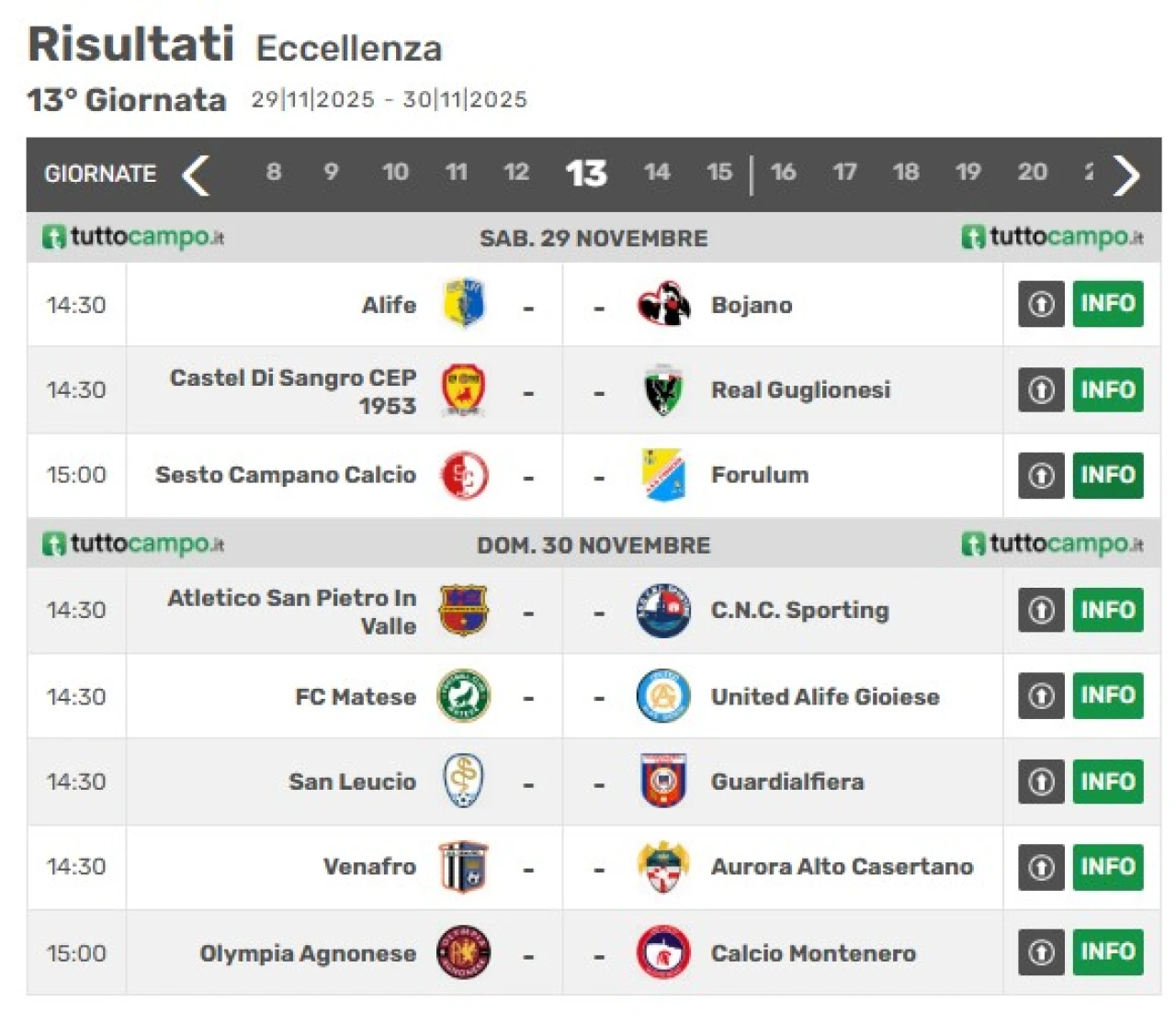Select giornata 12 in the bar

pos(516,172)
